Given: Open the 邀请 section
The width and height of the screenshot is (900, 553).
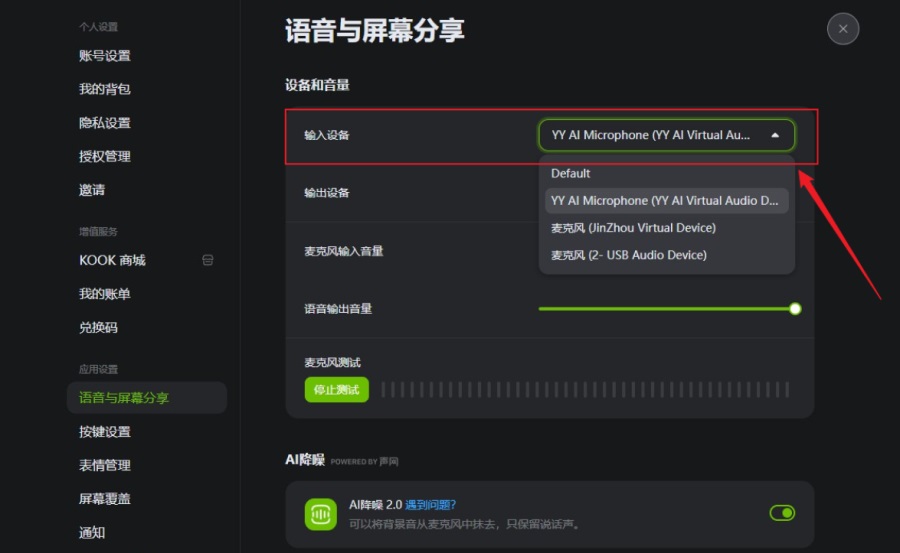Looking at the screenshot, I should click(92, 190).
